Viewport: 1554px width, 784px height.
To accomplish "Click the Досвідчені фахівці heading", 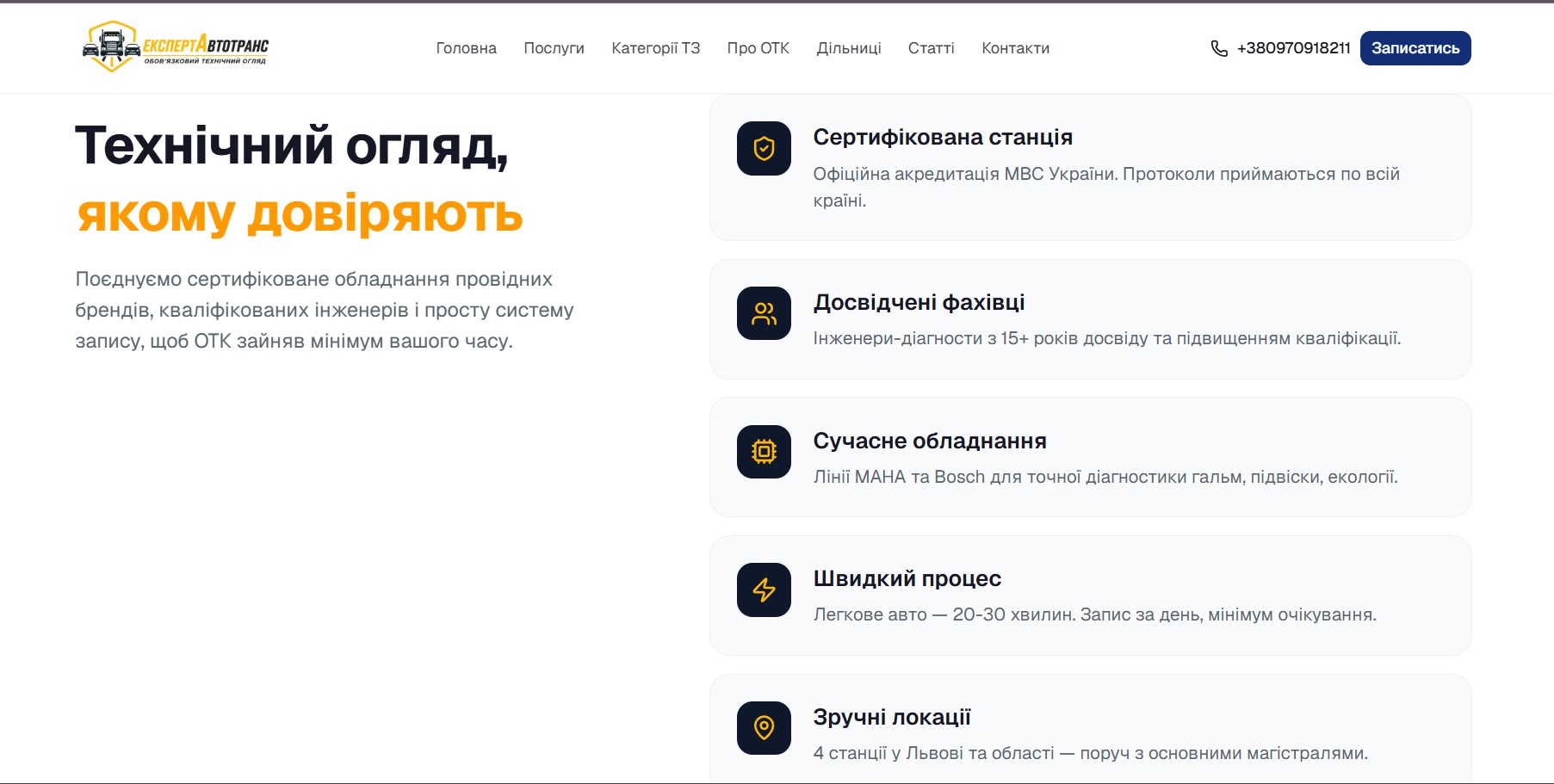I will pyautogui.click(x=919, y=302).
